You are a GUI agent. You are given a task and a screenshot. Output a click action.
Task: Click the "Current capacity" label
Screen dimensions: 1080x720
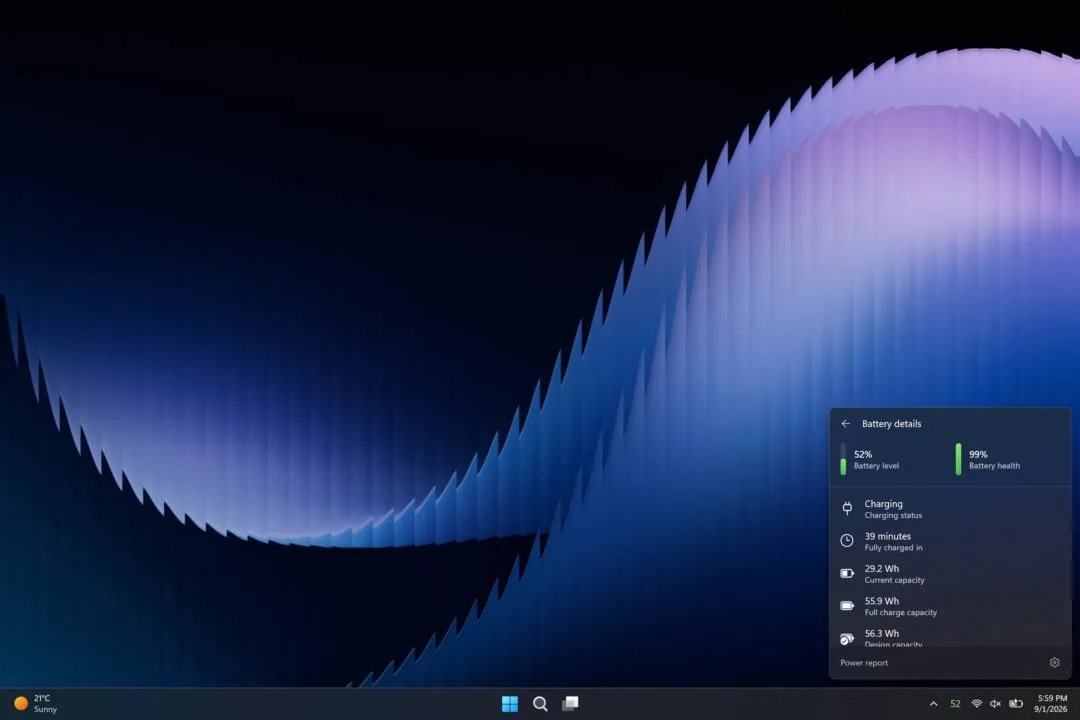coord(894,580)
